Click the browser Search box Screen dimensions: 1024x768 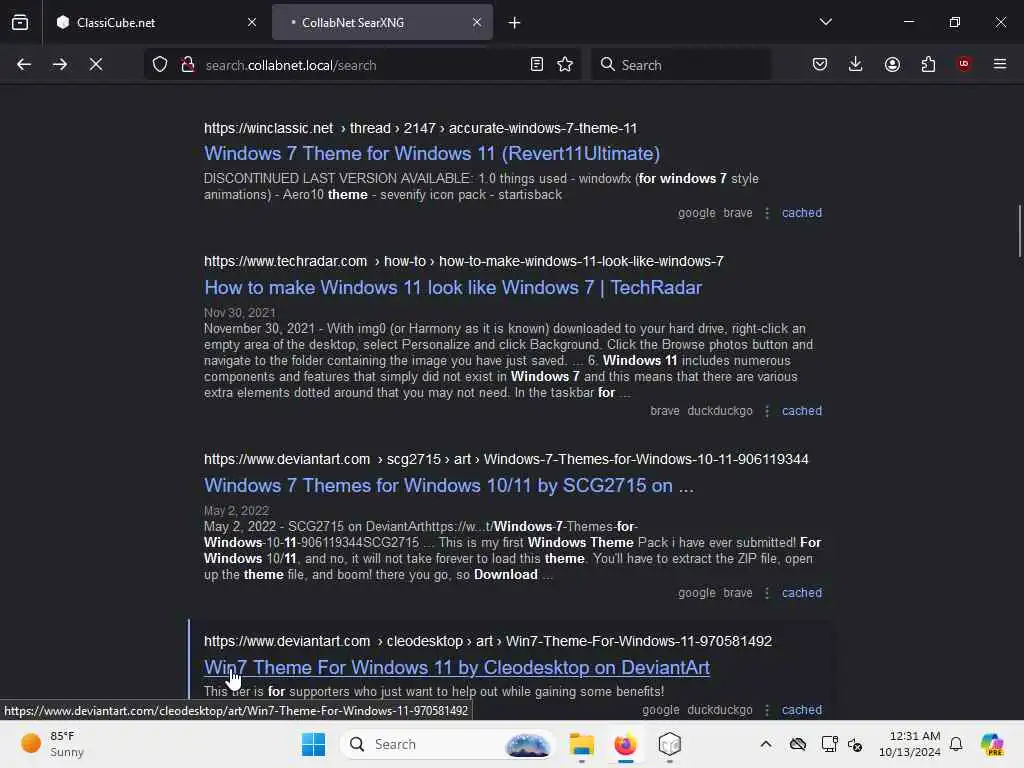(681, 65)
